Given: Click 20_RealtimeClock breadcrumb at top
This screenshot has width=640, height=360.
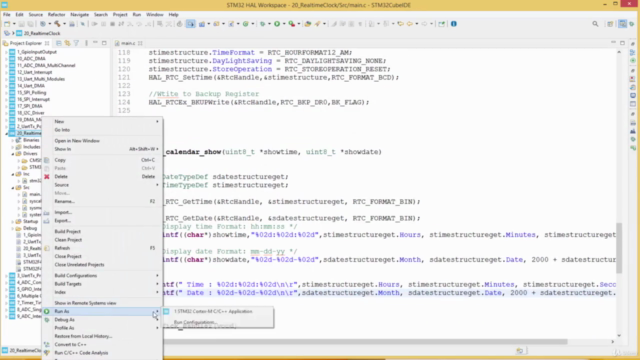Looking at the screenshot, I should 42,33.
